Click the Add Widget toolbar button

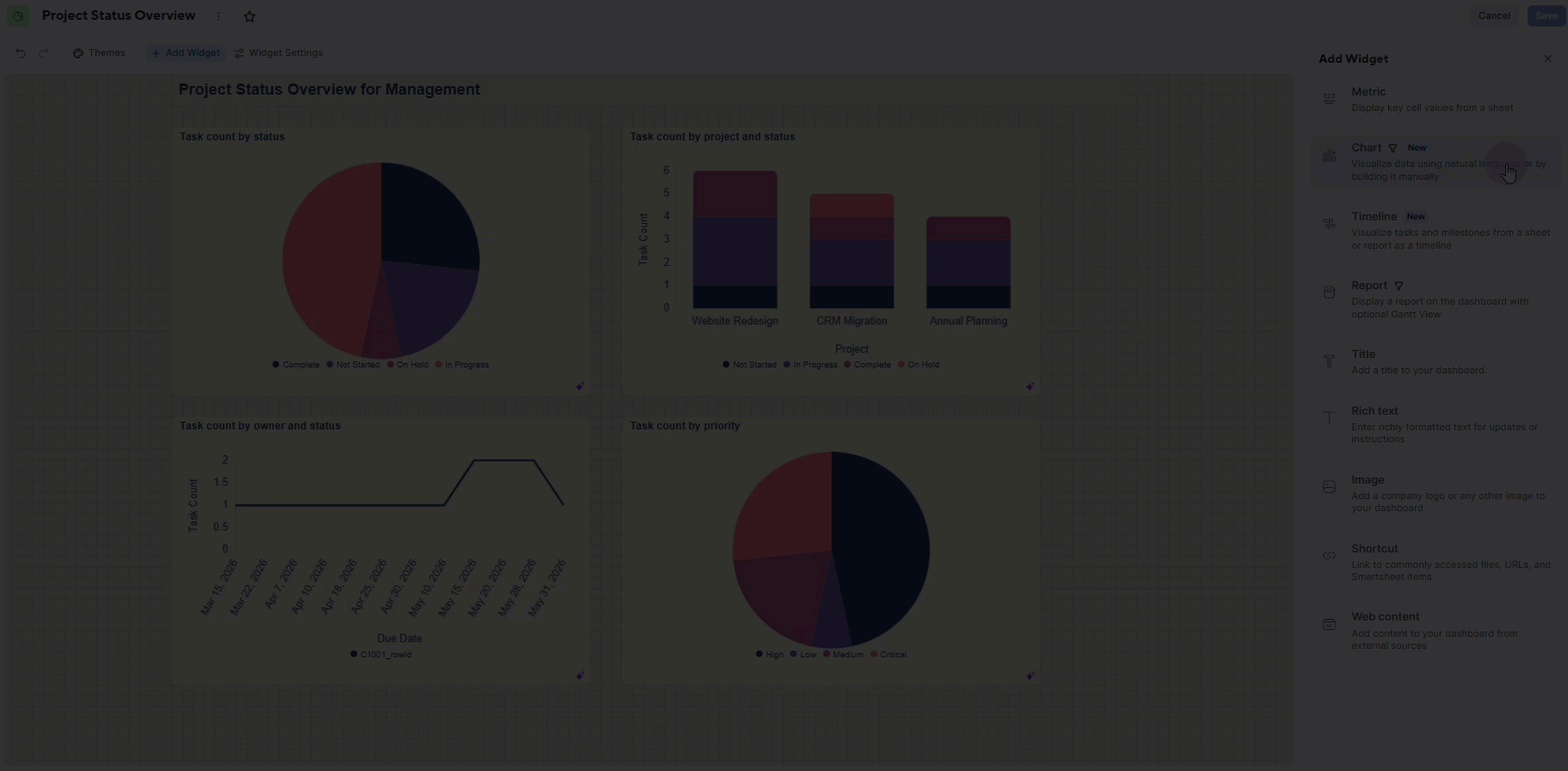coord(185,53)
